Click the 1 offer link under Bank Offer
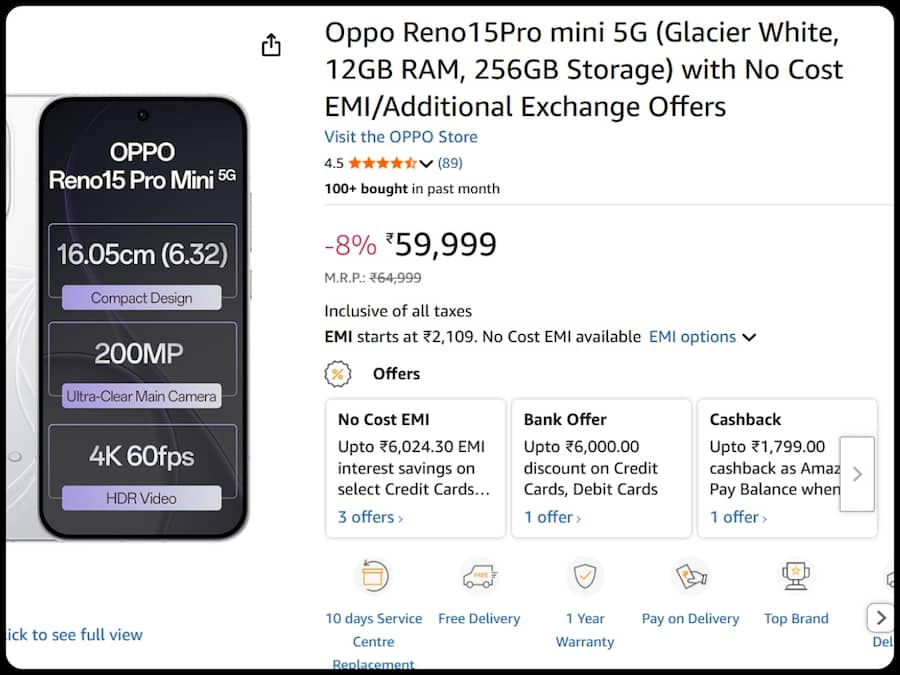900x675 pixels. coord(548,517)
